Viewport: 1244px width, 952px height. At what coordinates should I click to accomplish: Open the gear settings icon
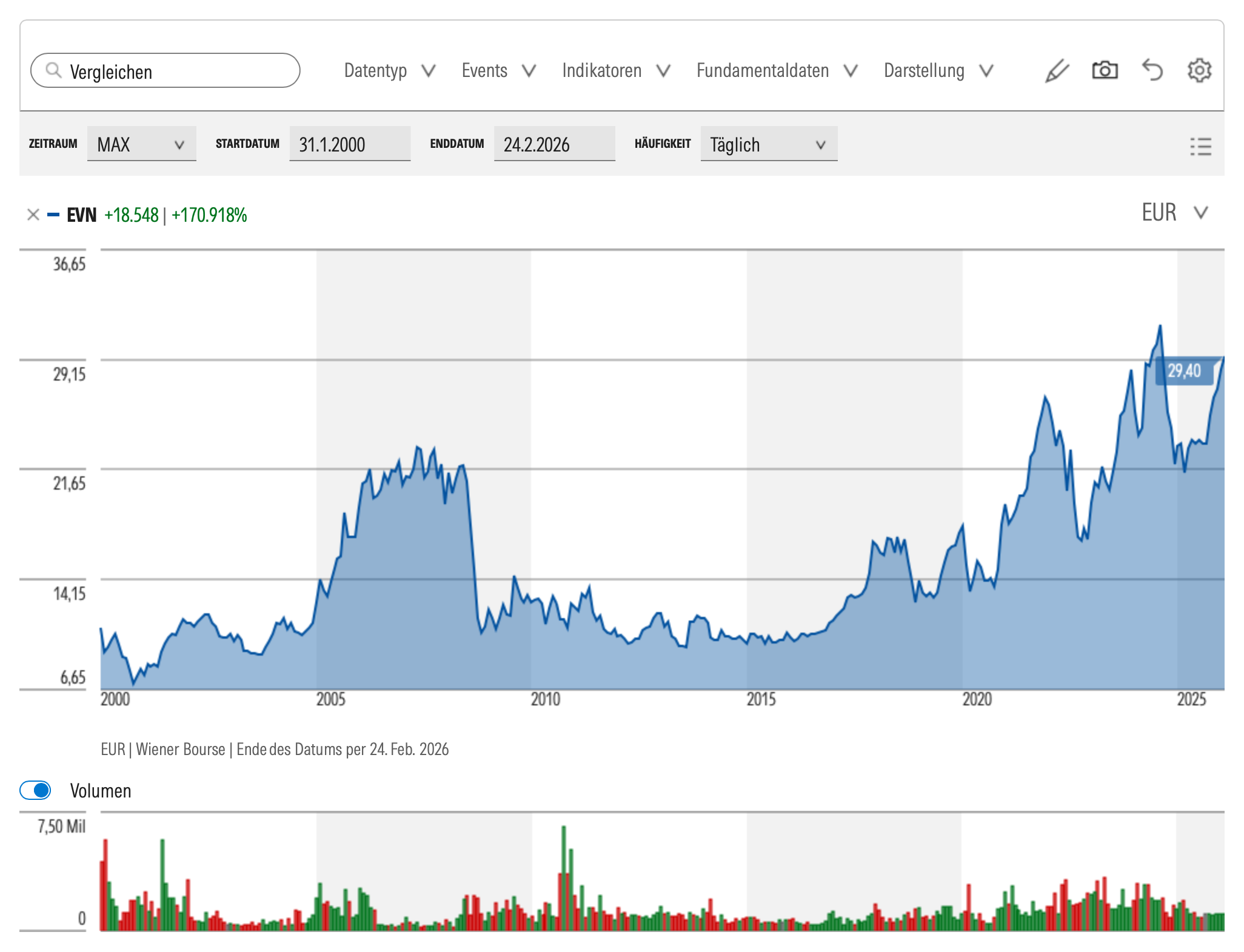point(1199,70)
